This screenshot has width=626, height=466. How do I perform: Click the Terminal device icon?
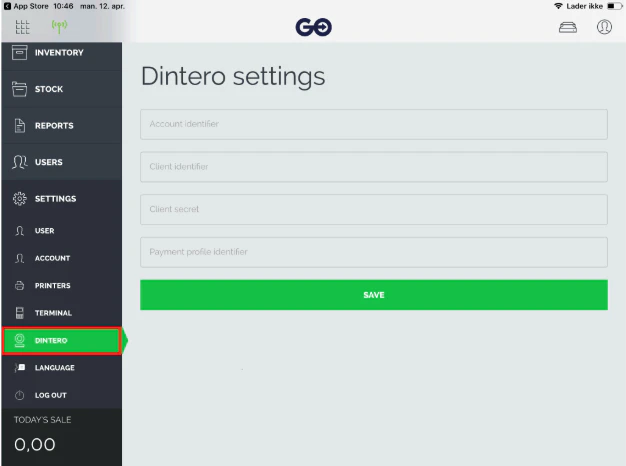[x=20, y=313]
